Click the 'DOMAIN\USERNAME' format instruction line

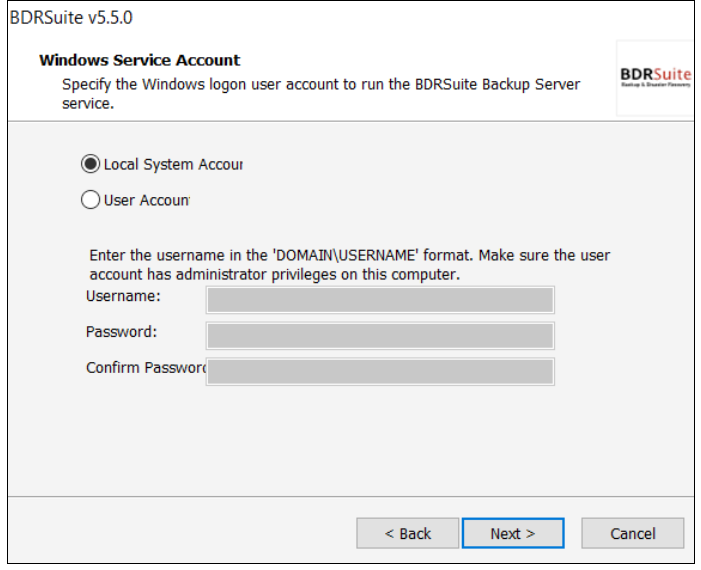tap(350, 255)
